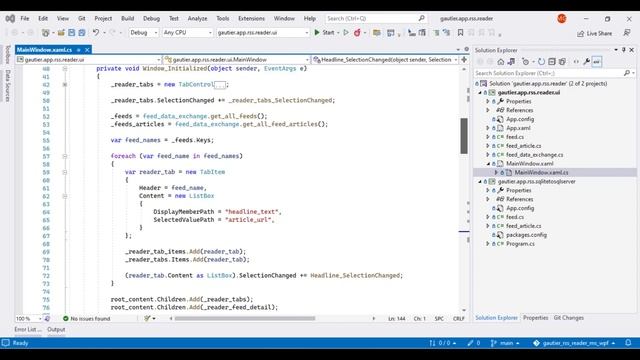The height and width of the screenshot is (360, 640).
Task: Click the Open File folder icon
Action: [61, 33]
